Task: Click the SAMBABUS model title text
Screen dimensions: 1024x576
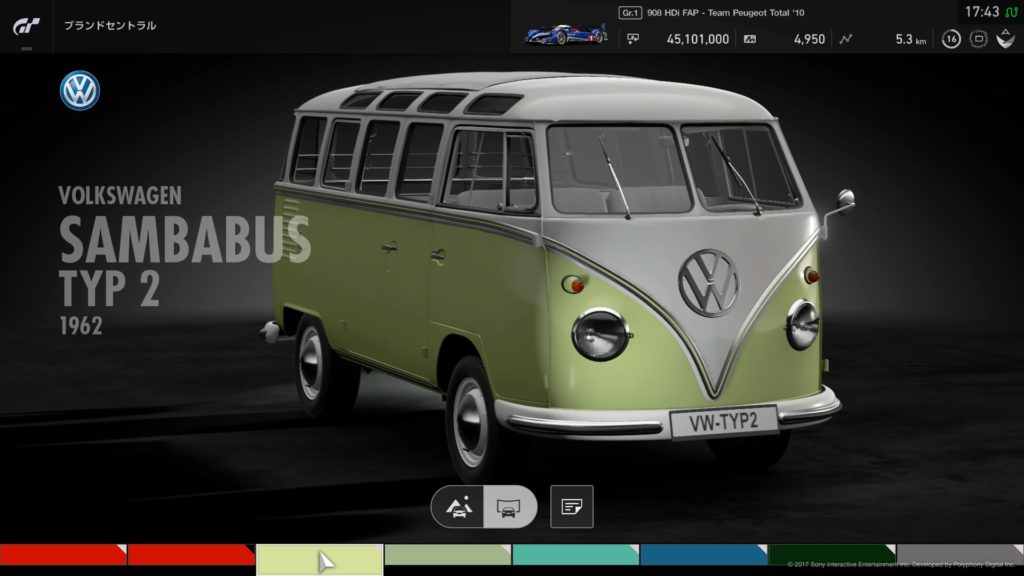Action: 185,240
